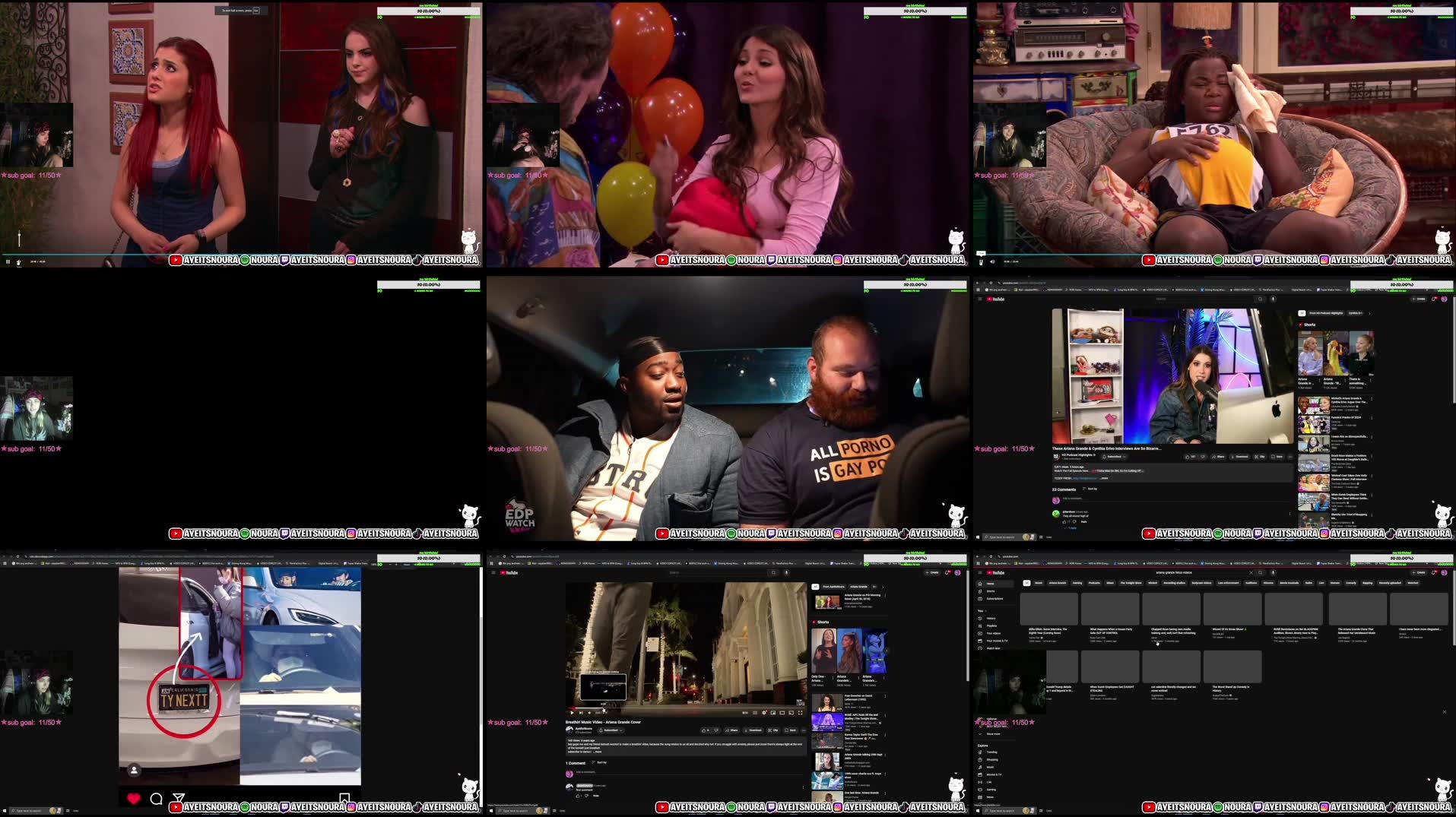This screenshot has width=1456, height=817.
Task: Mute the Breathin' video with the volume icon
Action: 589,713
